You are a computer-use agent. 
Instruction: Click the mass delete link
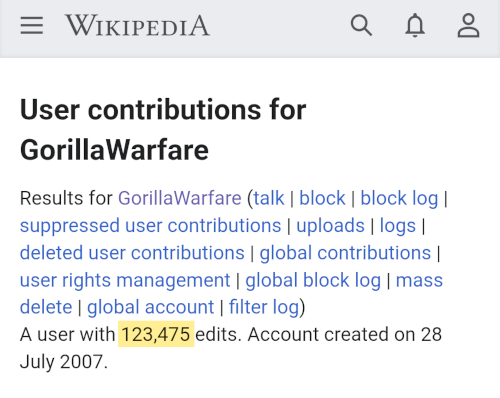click(x=419, y=280)
